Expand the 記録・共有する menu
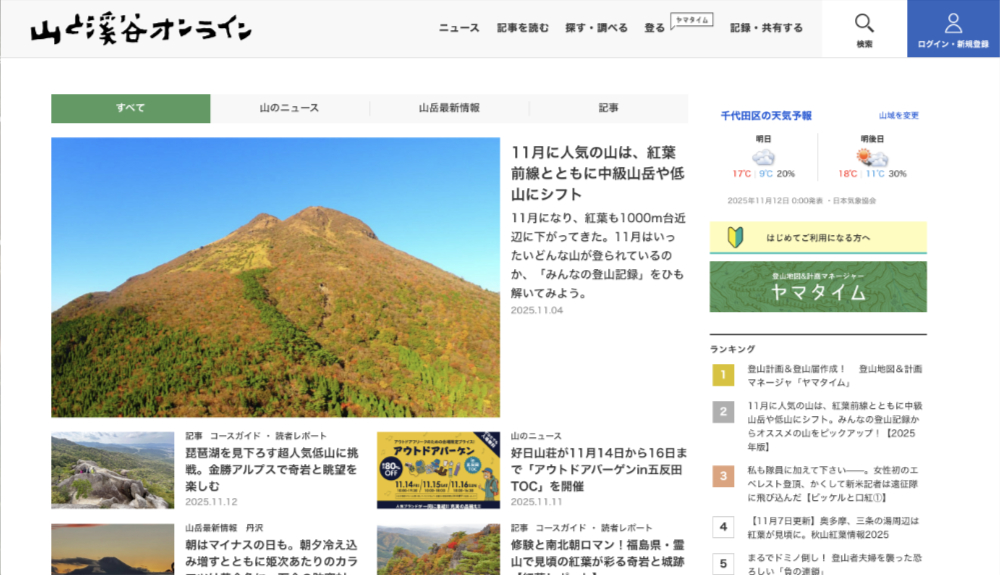The height and width of the screenshot is (575, 1000). tap(766, 28)
